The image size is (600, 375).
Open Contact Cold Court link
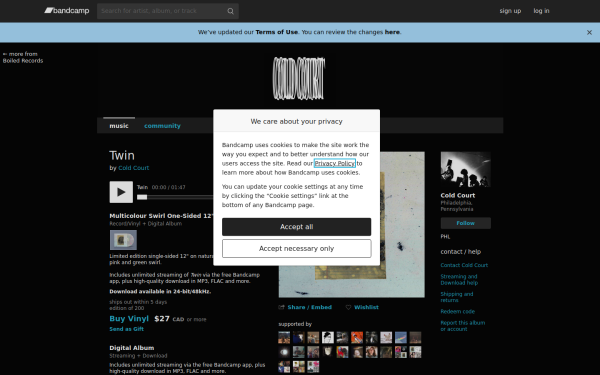(464, 265)
